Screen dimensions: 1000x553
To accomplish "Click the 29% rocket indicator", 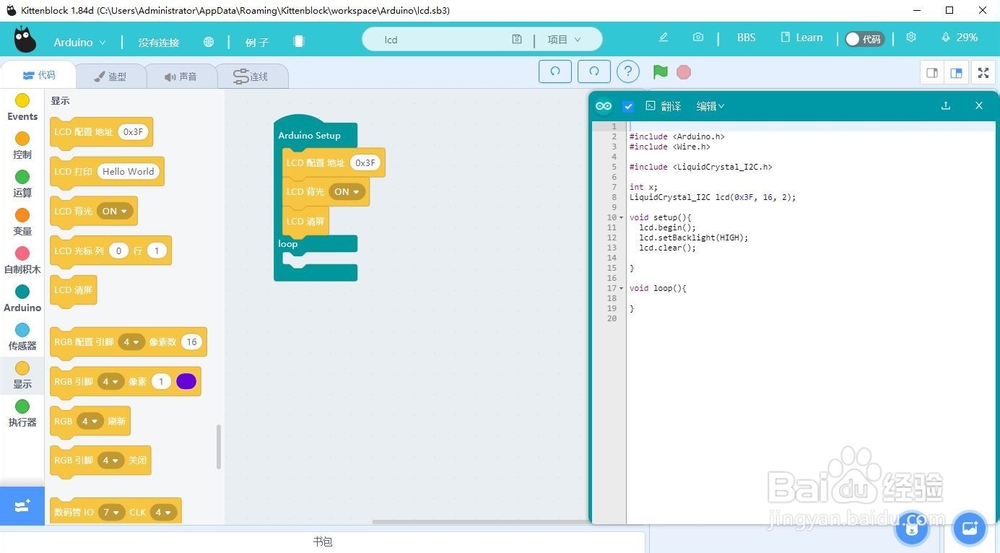I will (959, 38).
